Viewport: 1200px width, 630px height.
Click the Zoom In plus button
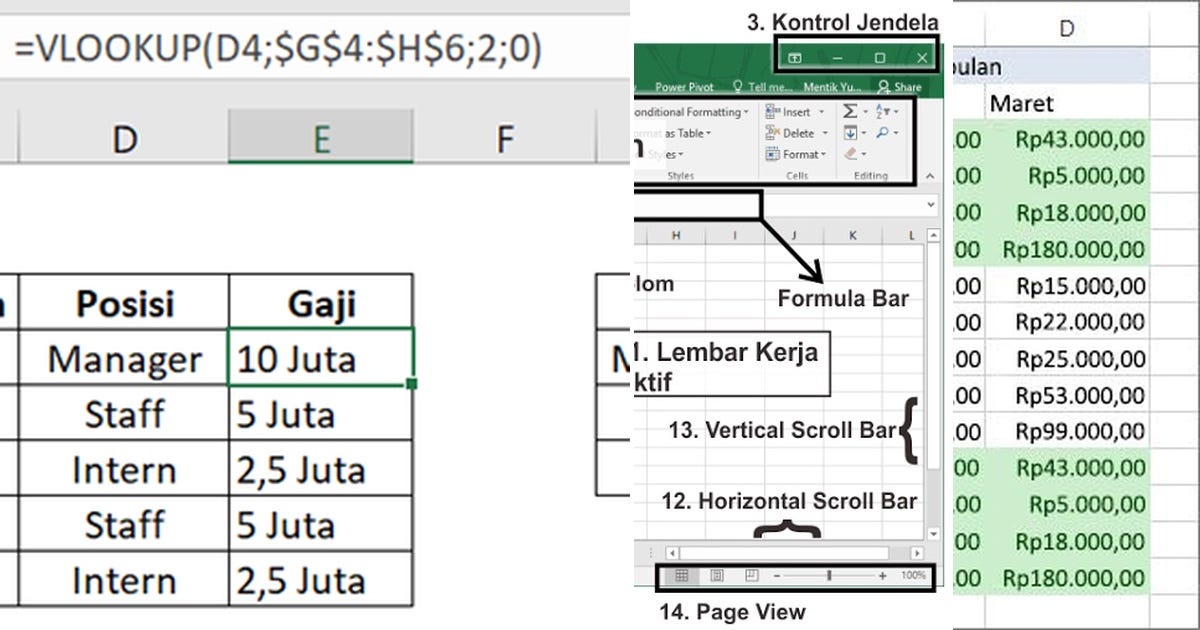point(882,574)
